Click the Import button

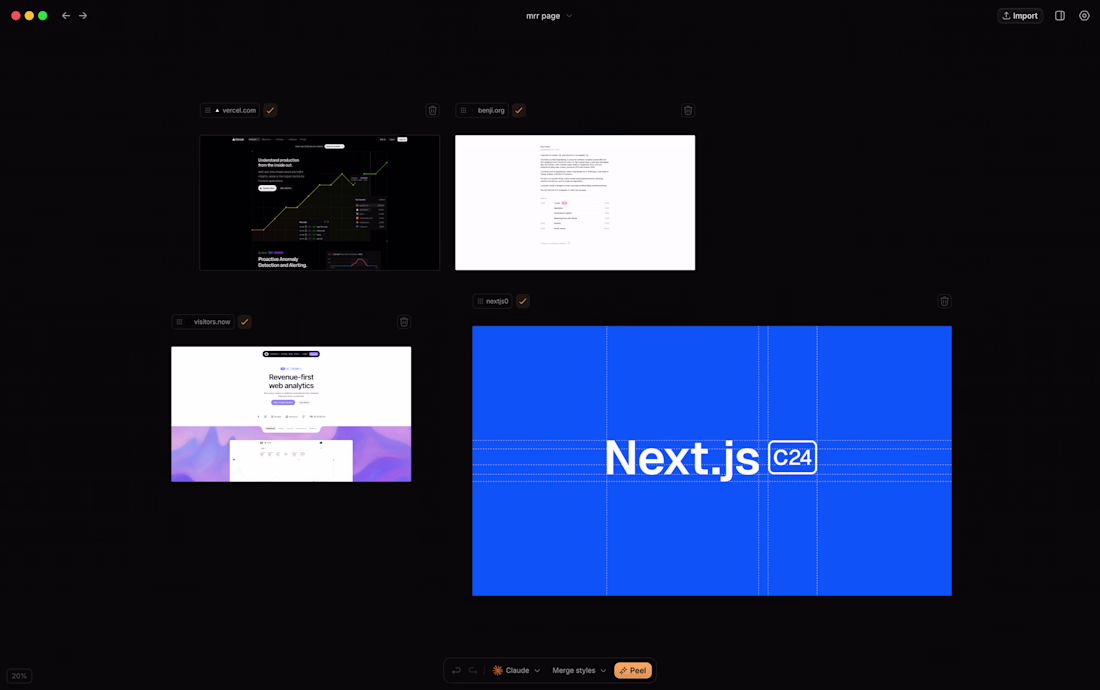point(1020,15)
